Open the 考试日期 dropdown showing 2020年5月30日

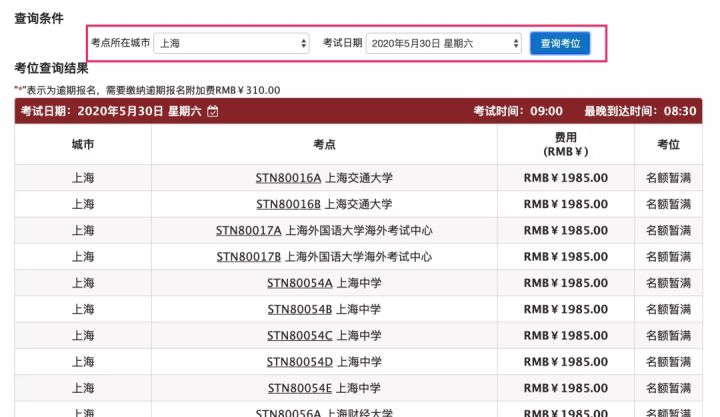(x=444, y=43)
